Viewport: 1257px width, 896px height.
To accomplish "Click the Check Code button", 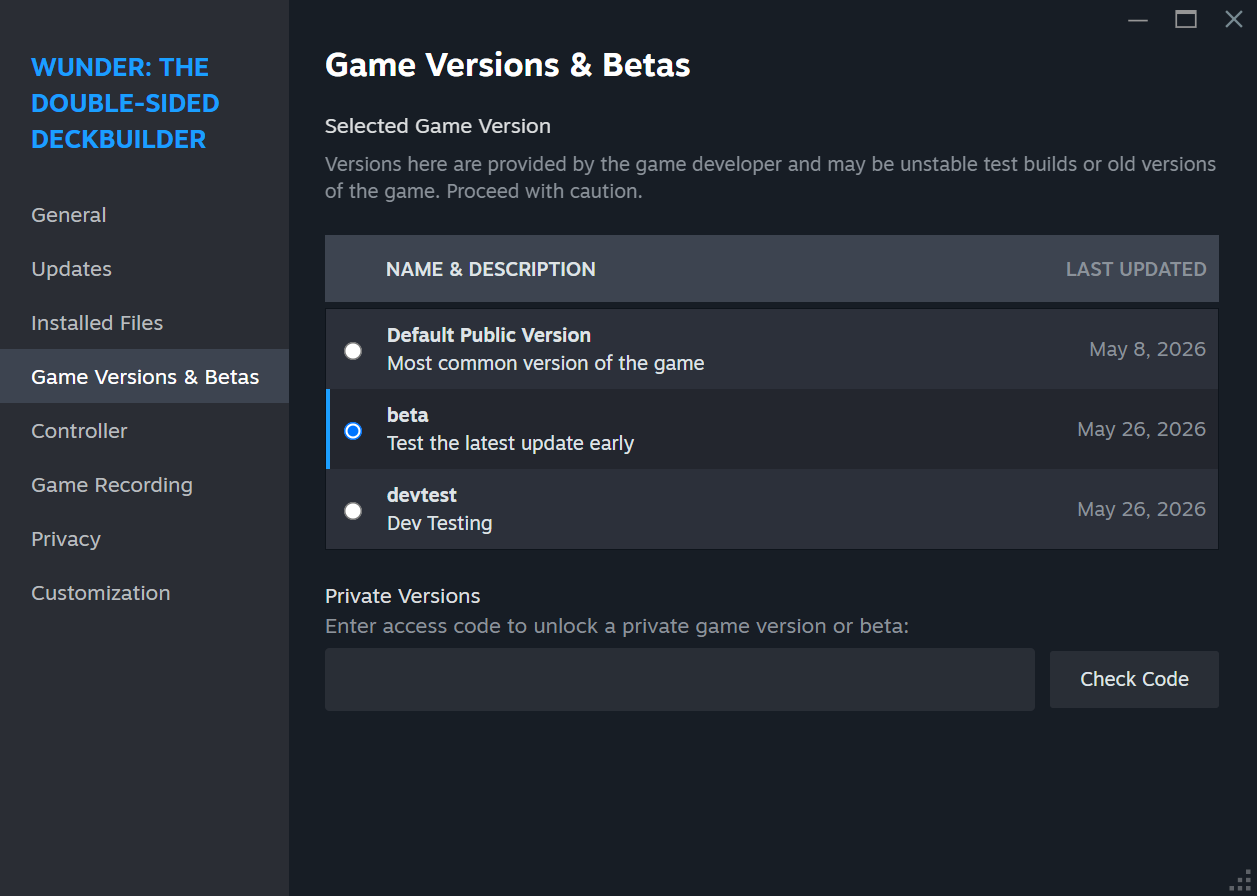I will click(x=1134, y=679).
